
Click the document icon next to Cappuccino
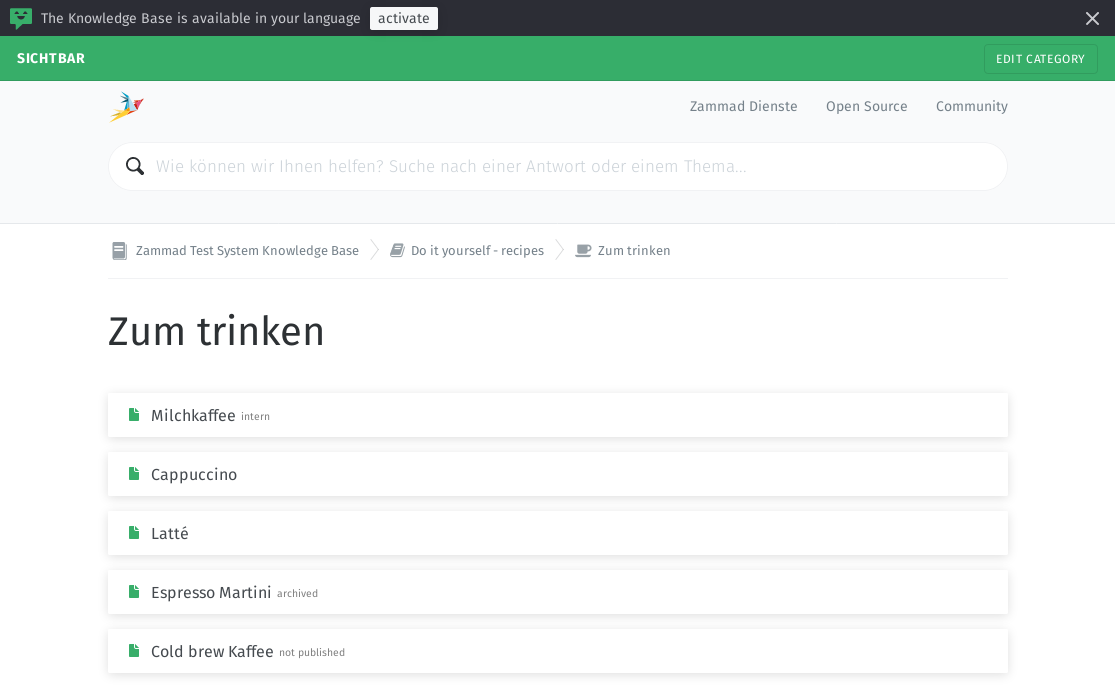(x=134, y=474)
